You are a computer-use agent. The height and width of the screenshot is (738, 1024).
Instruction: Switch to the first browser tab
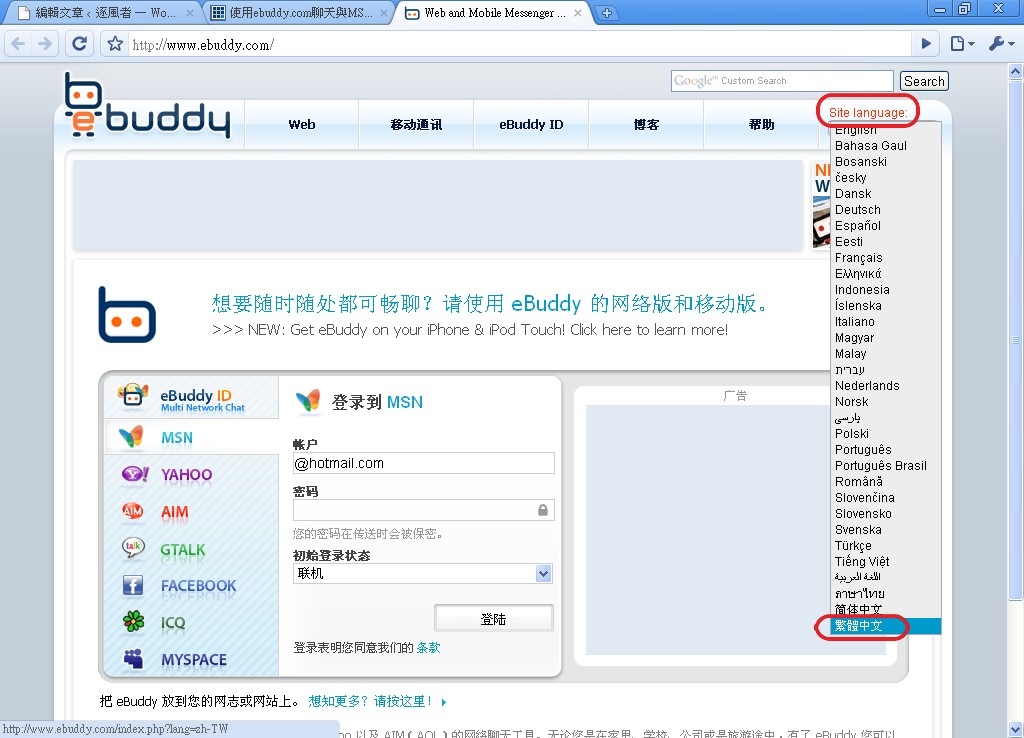tap(104, 13)
